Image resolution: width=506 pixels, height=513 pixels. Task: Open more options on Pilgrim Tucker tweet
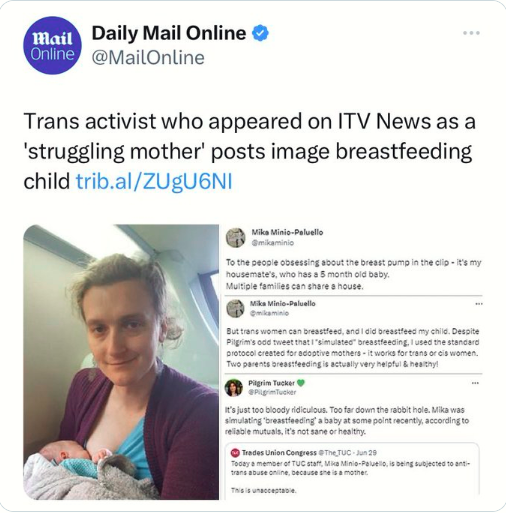coord(475,383)
